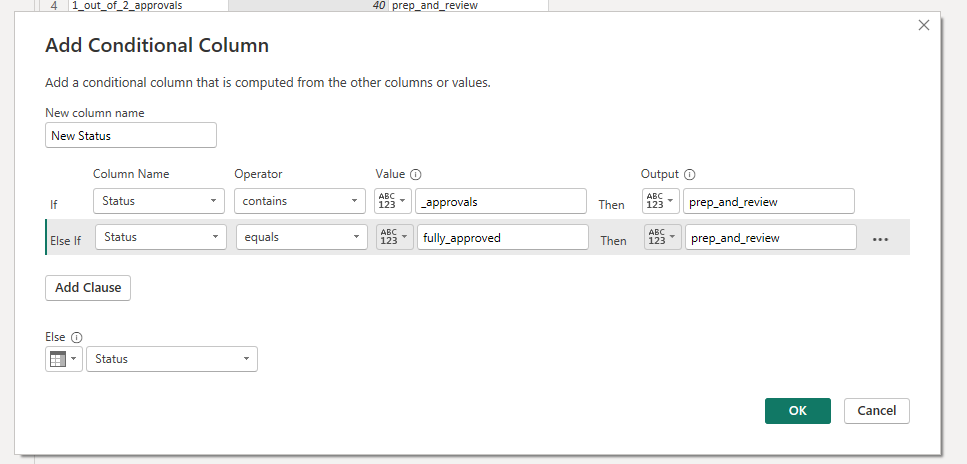Select the cell showing 40 in background table
967x464 pixels.
(308, 6)
